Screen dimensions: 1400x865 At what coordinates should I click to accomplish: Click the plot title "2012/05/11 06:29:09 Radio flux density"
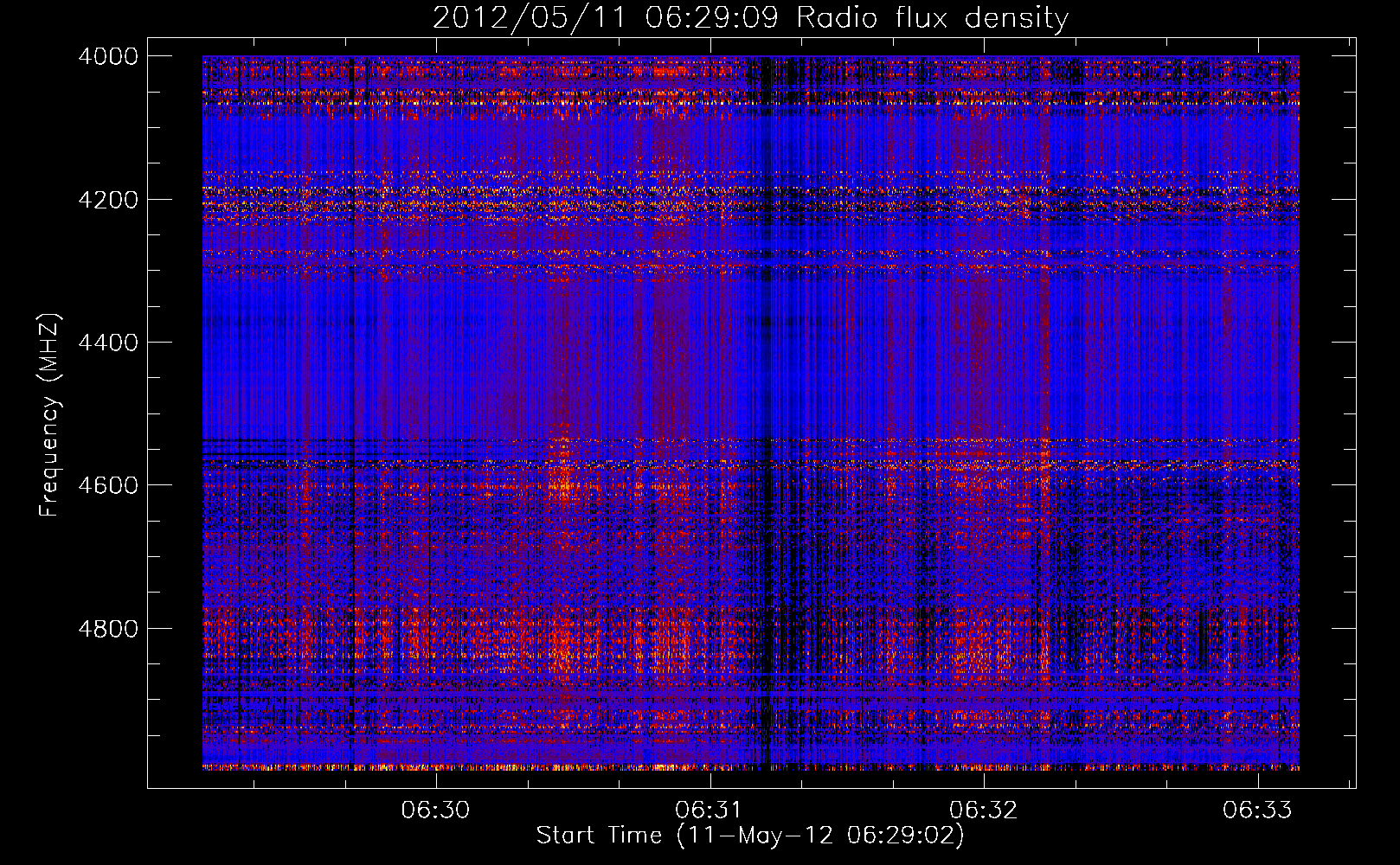point(750,18)
